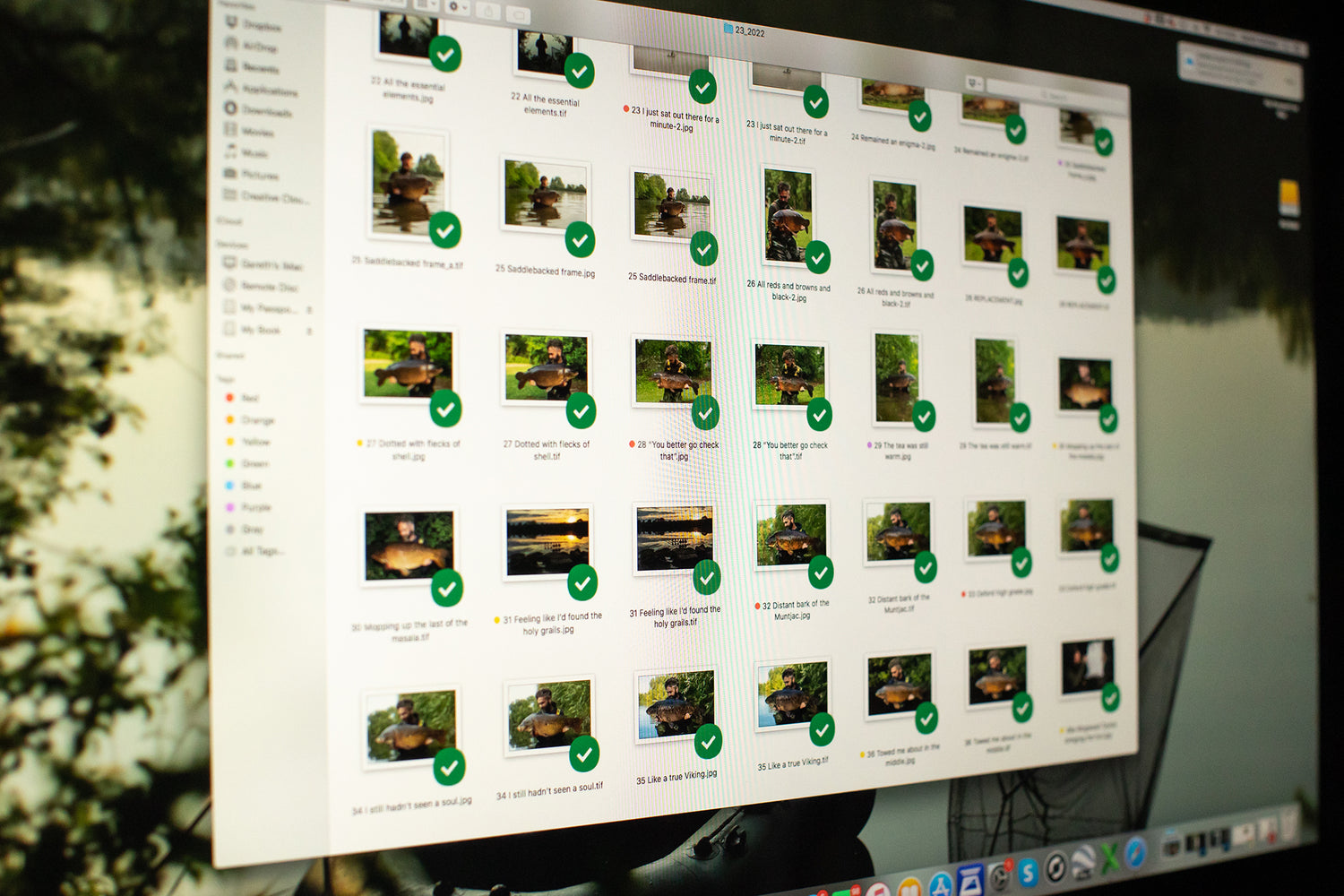Click the Dropbox icon in the sidebar

pos(232,22)
